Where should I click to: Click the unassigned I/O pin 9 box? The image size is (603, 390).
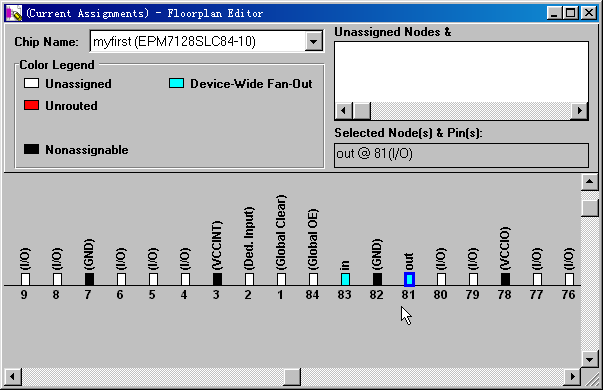pyautogui.click(x=25, y=279)
